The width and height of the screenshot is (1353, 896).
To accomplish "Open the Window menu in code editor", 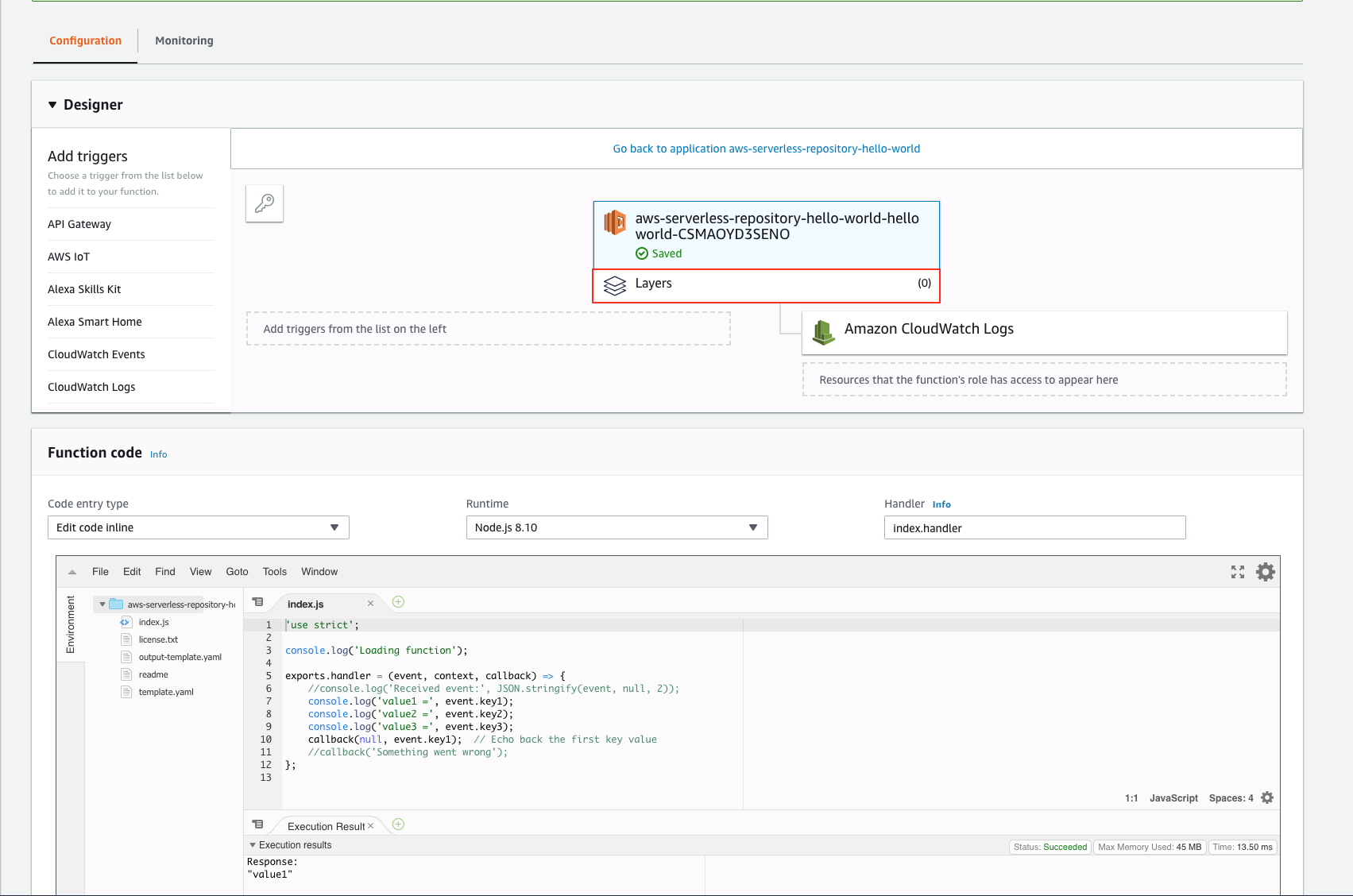I will (319, 572).
